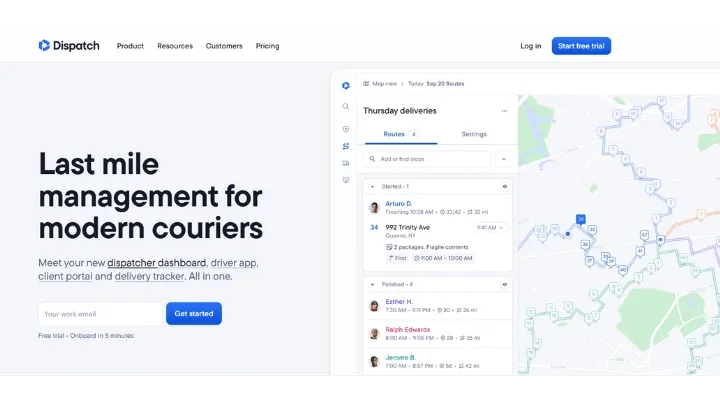
Task: Click the Dispatch logo in app sidebar
Action: tap(346, 85)
